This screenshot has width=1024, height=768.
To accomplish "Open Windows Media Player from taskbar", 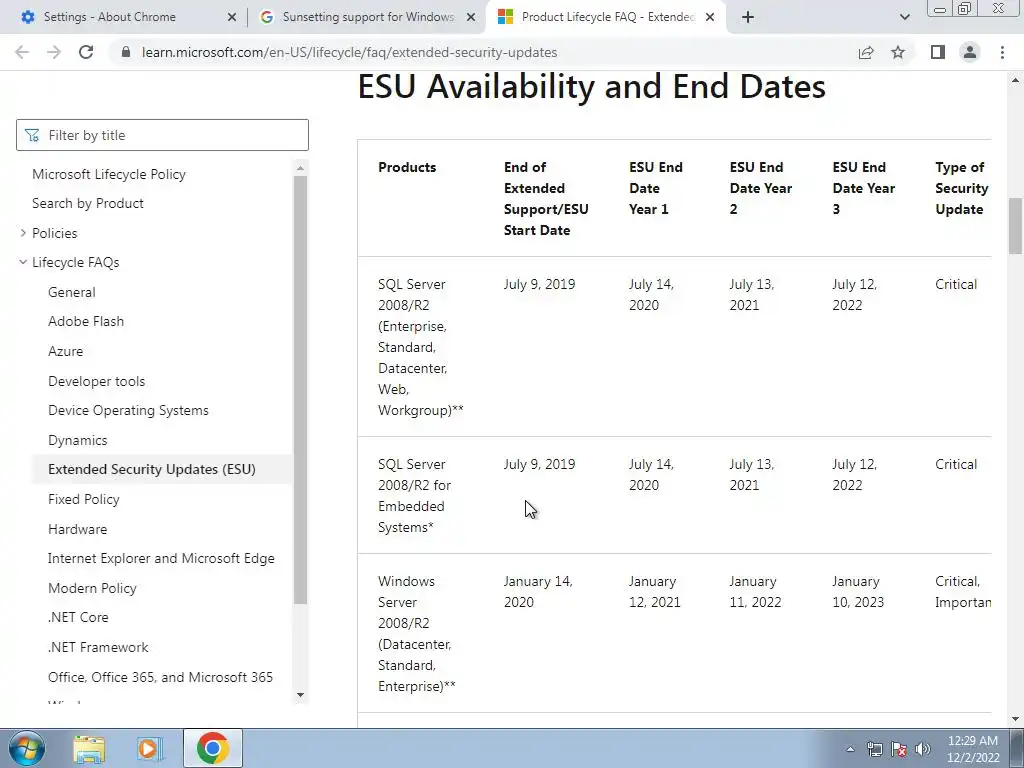I will pyautogui.click(x=150, y=748).
